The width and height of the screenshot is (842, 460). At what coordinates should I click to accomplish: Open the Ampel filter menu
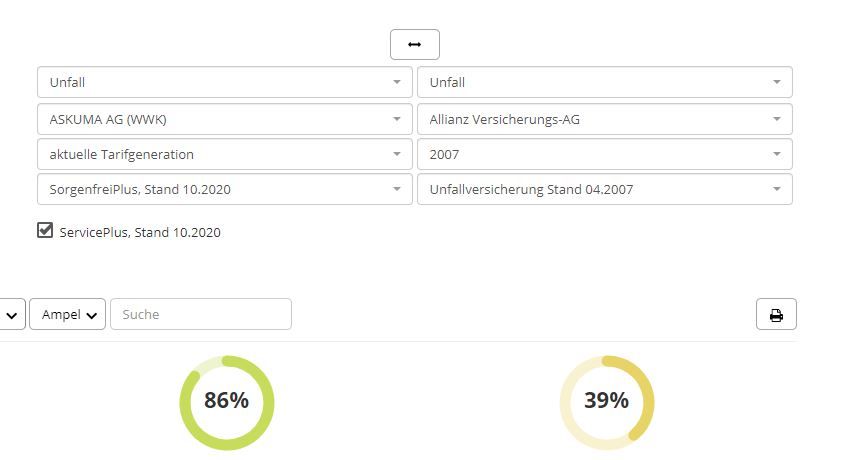[68, 315]
